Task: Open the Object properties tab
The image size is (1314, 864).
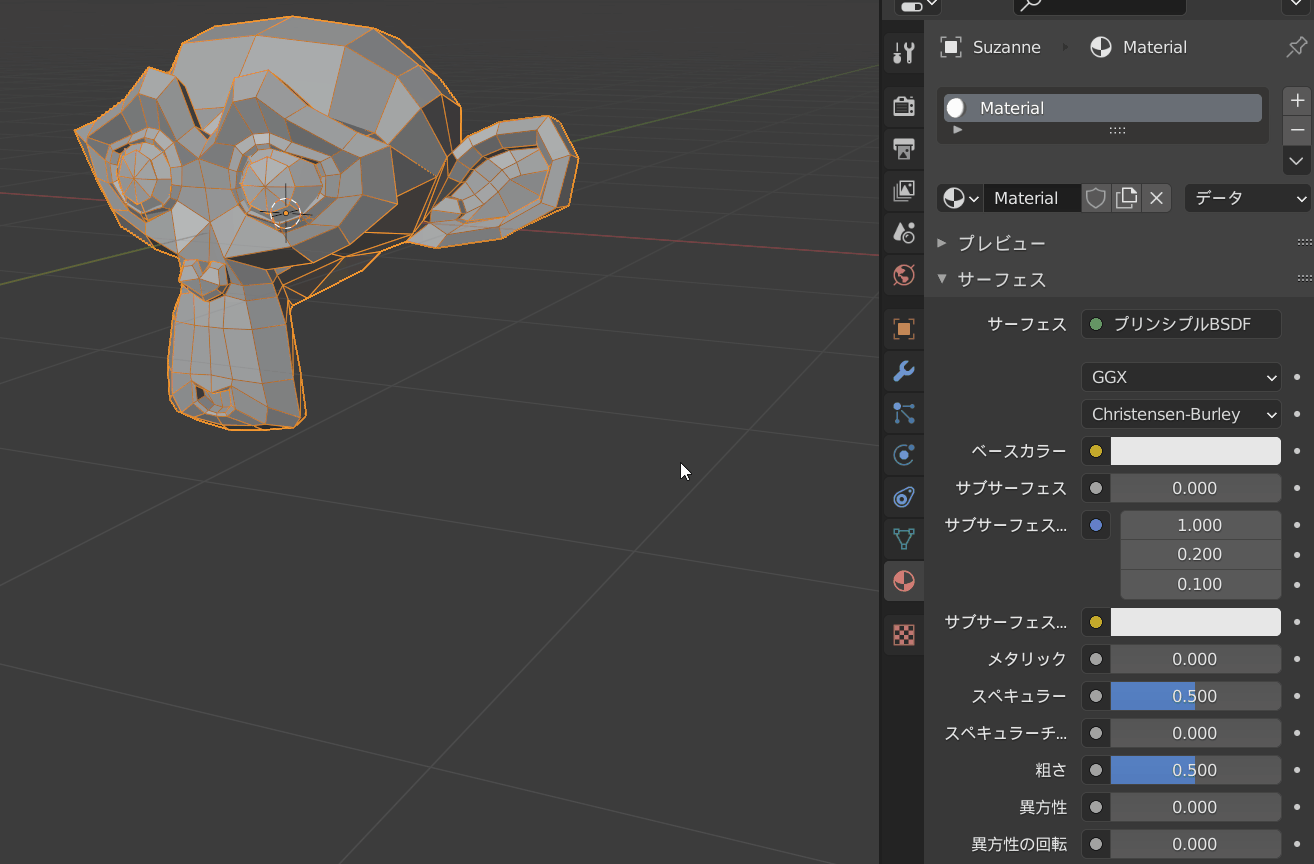Action: coord(904,329)
